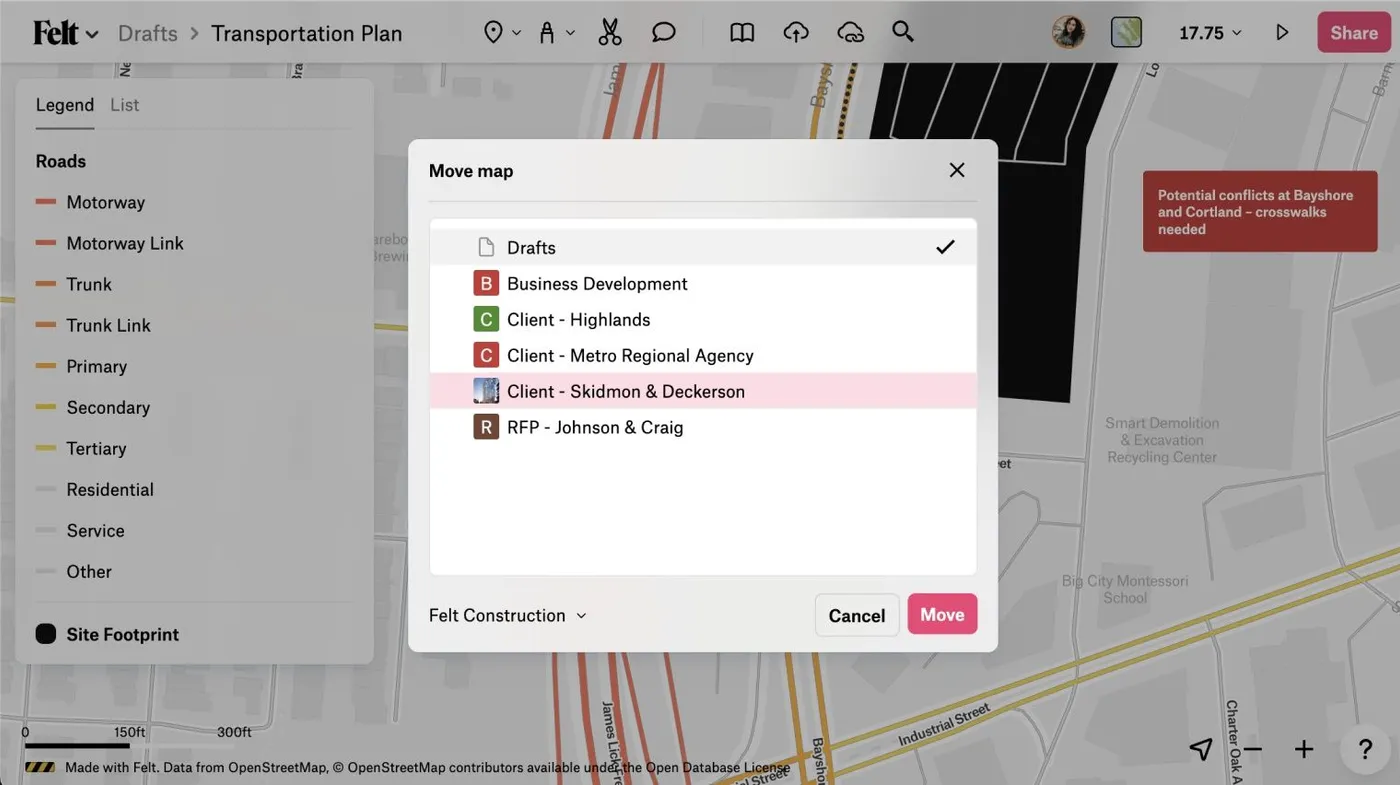This screenshot has width=1400, height=785.
Task: Click the Site Footprint black swatch
Action: click(46, 634)
